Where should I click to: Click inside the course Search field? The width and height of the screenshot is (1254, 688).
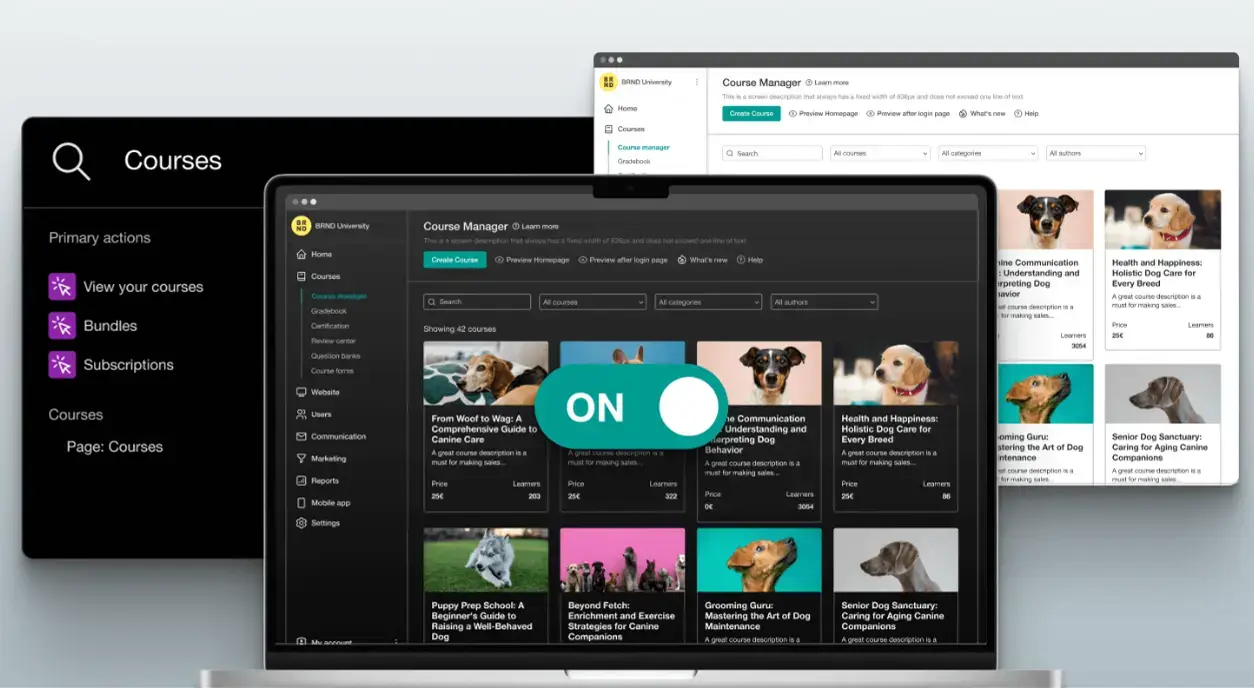click(x=477, y=301)
